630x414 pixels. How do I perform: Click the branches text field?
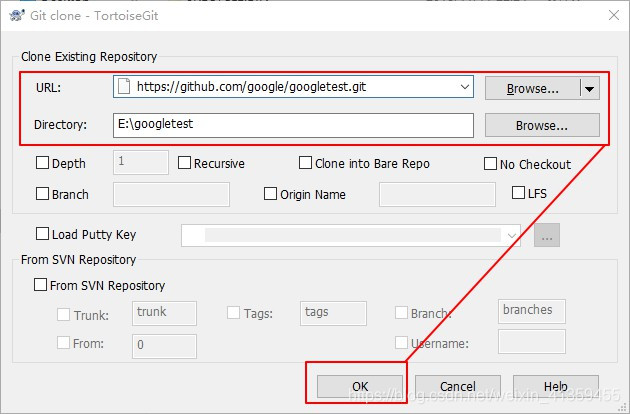coord(532,311)
